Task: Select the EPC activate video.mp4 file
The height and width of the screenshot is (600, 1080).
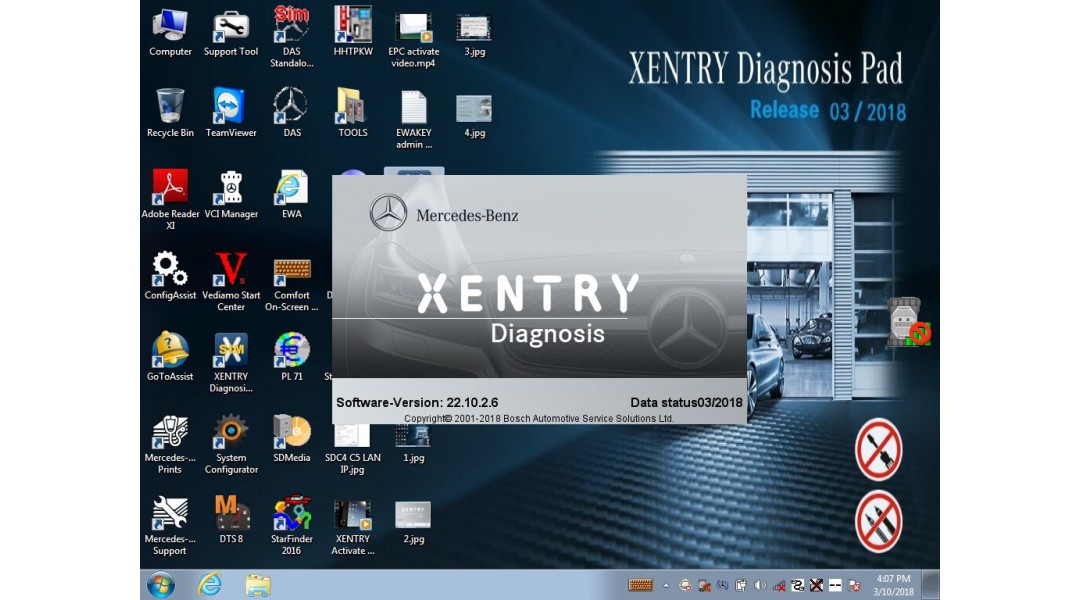Action: (413, 39)
